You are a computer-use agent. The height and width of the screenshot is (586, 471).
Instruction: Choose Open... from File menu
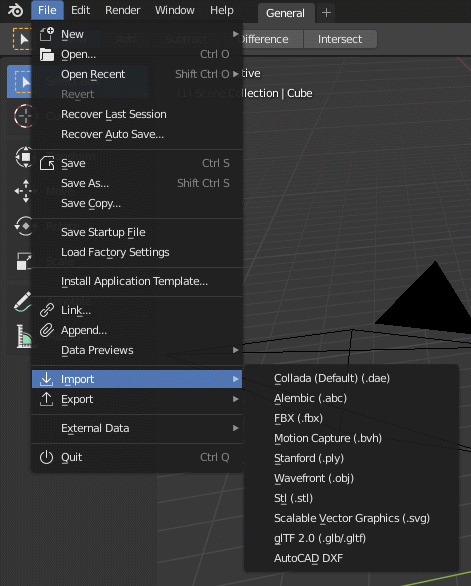[137, 54]
